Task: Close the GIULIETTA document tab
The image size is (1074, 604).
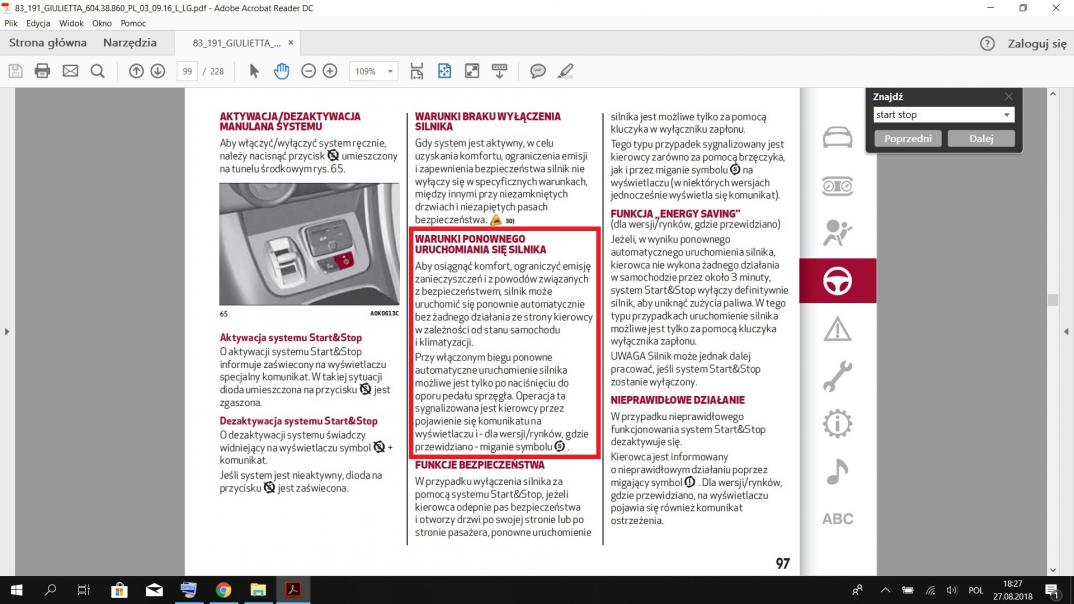Action: (290, 42)
